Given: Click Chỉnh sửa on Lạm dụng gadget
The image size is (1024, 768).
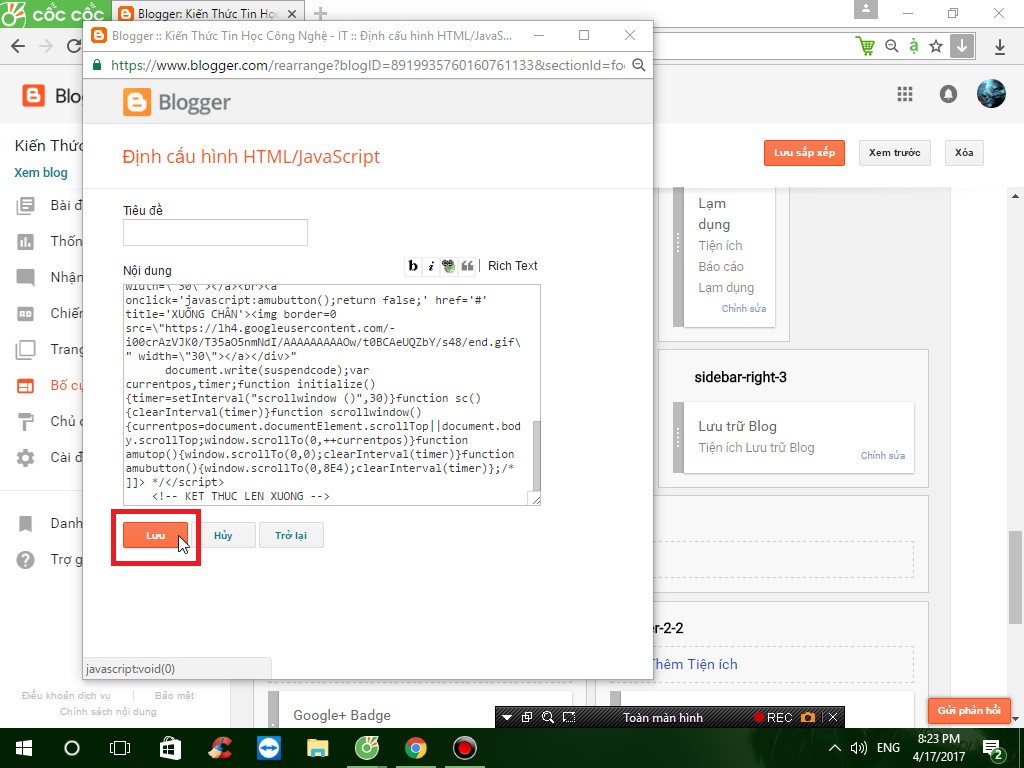Looking at the screenshot, I should click(x=744, y=308).
